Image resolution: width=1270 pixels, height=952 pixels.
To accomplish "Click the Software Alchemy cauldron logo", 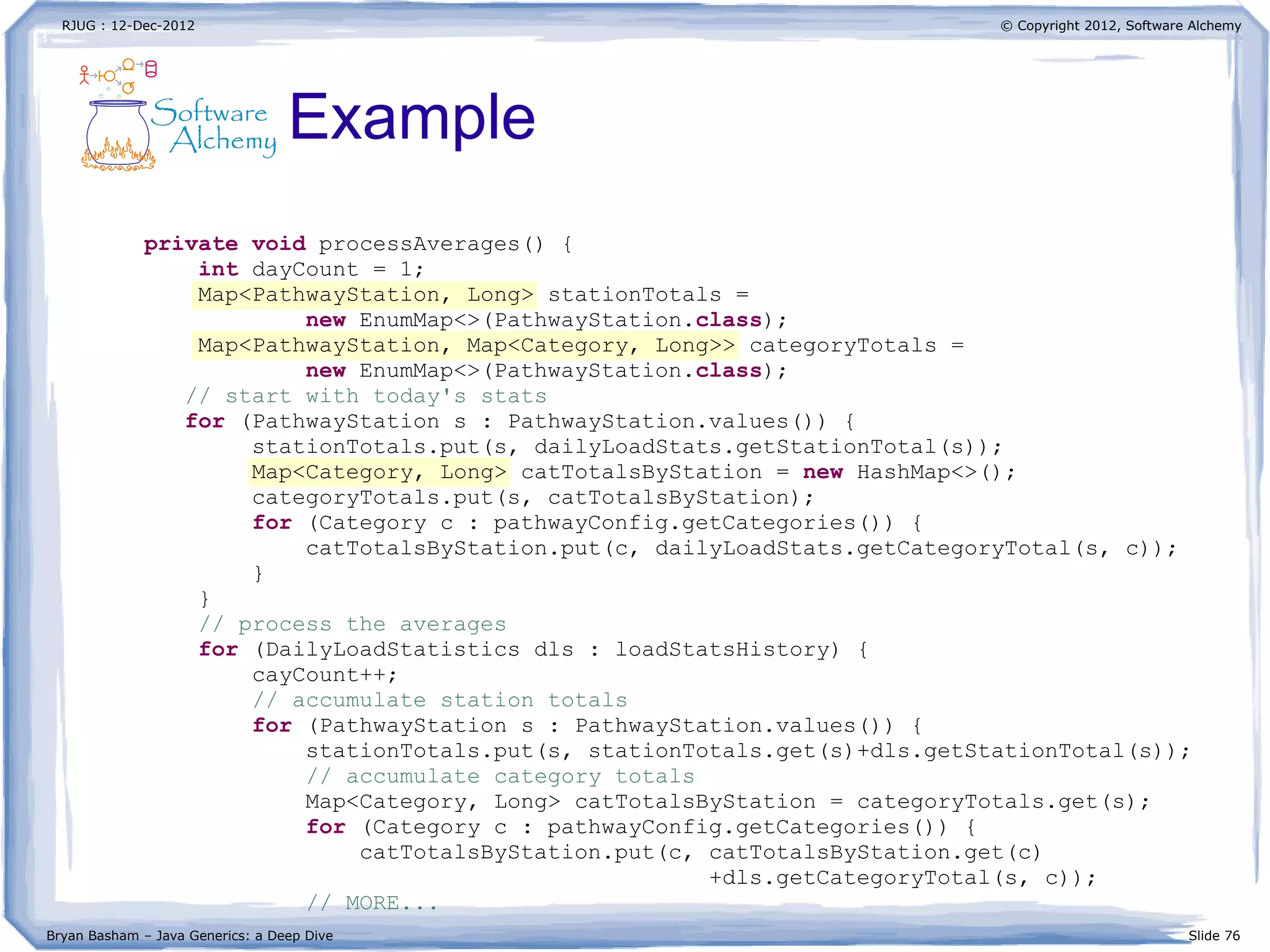I will (x=117, y=131).
